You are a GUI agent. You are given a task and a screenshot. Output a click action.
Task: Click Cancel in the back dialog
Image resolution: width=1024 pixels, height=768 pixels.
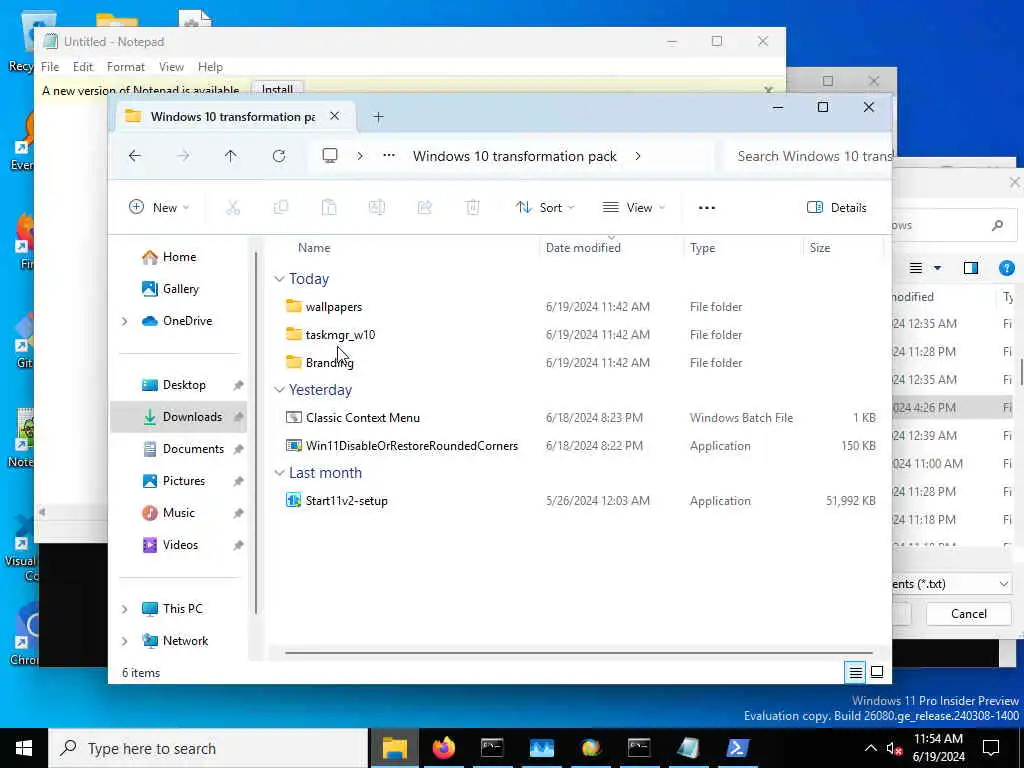[x=968, y=614]
